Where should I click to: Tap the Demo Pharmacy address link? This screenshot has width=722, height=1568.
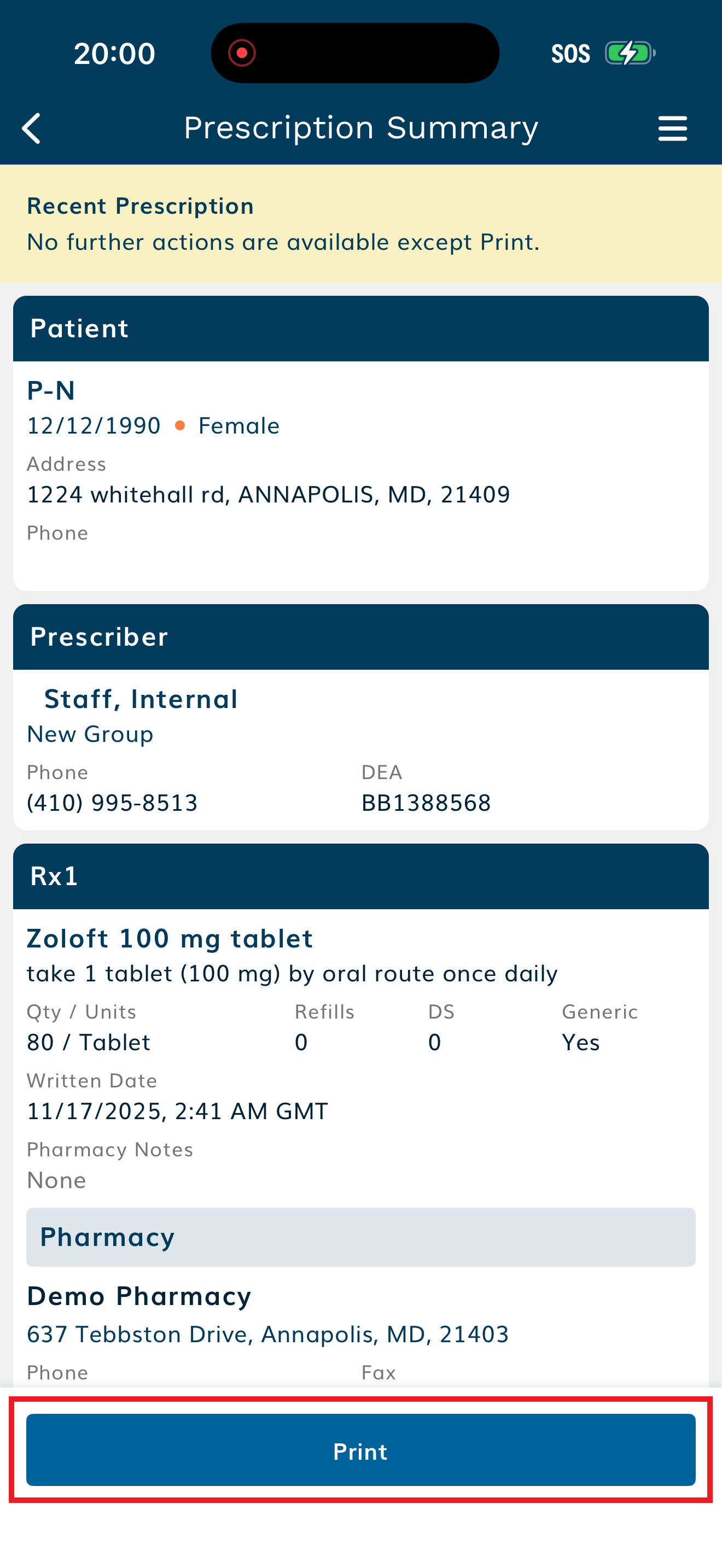pos(268,1333)
